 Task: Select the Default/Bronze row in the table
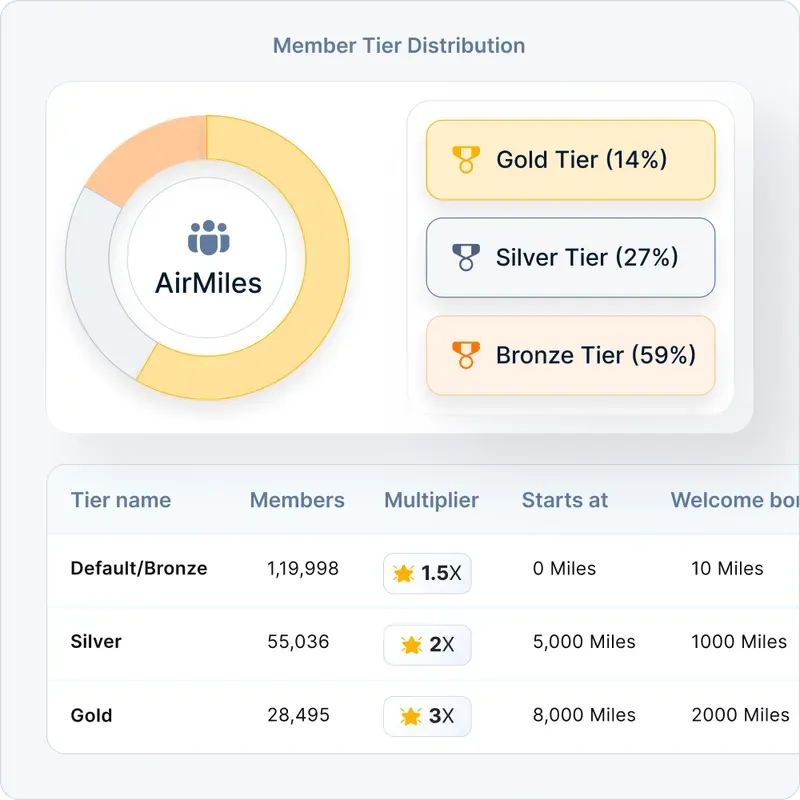coord(137,569)
